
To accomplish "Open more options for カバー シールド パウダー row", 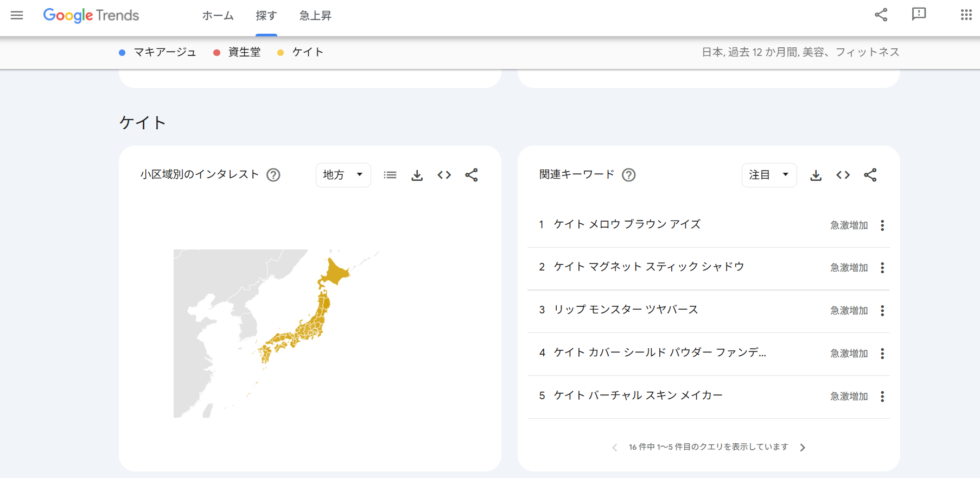I will coord(882,354).
